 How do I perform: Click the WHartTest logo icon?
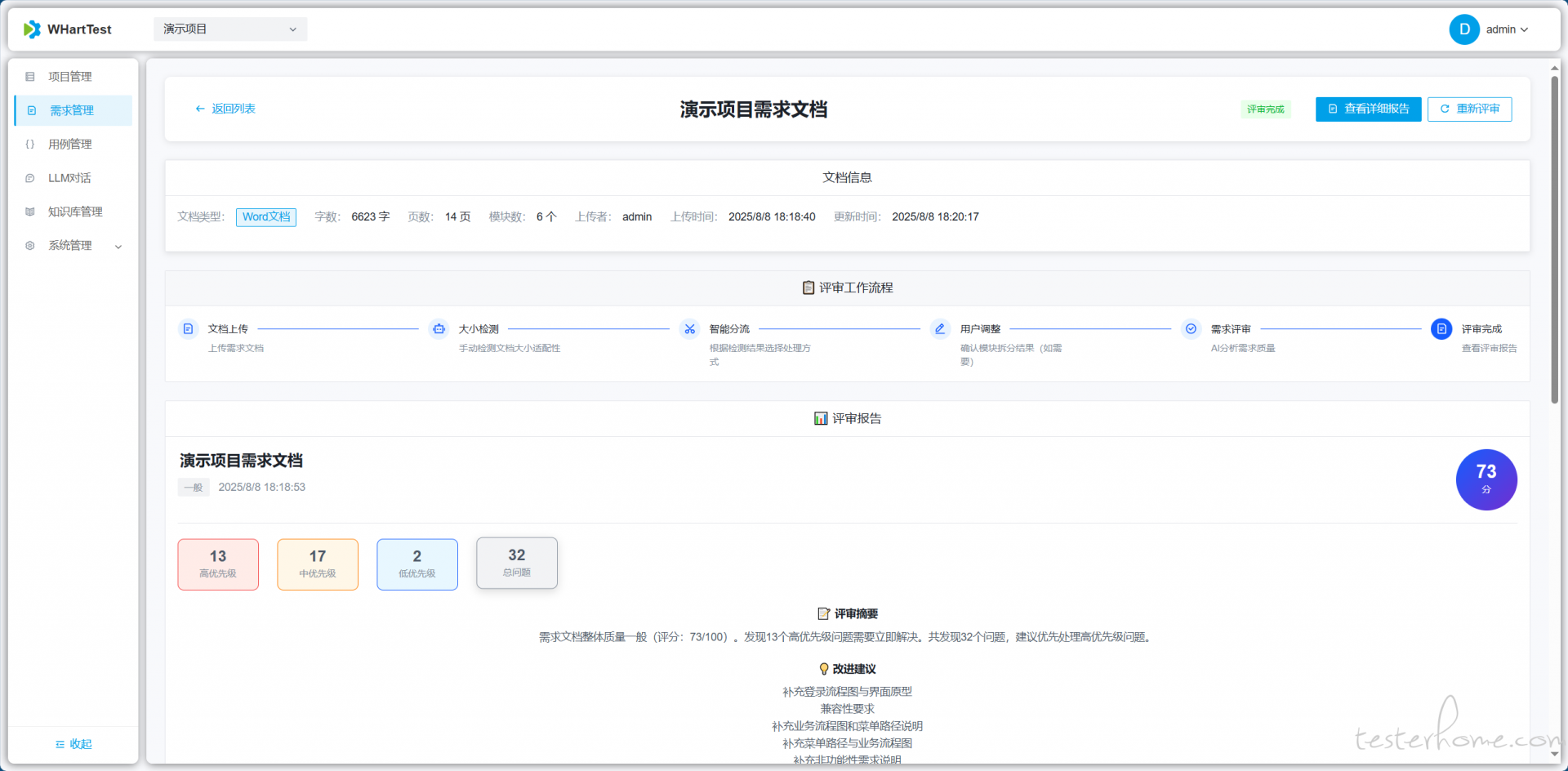click(32, 29)
